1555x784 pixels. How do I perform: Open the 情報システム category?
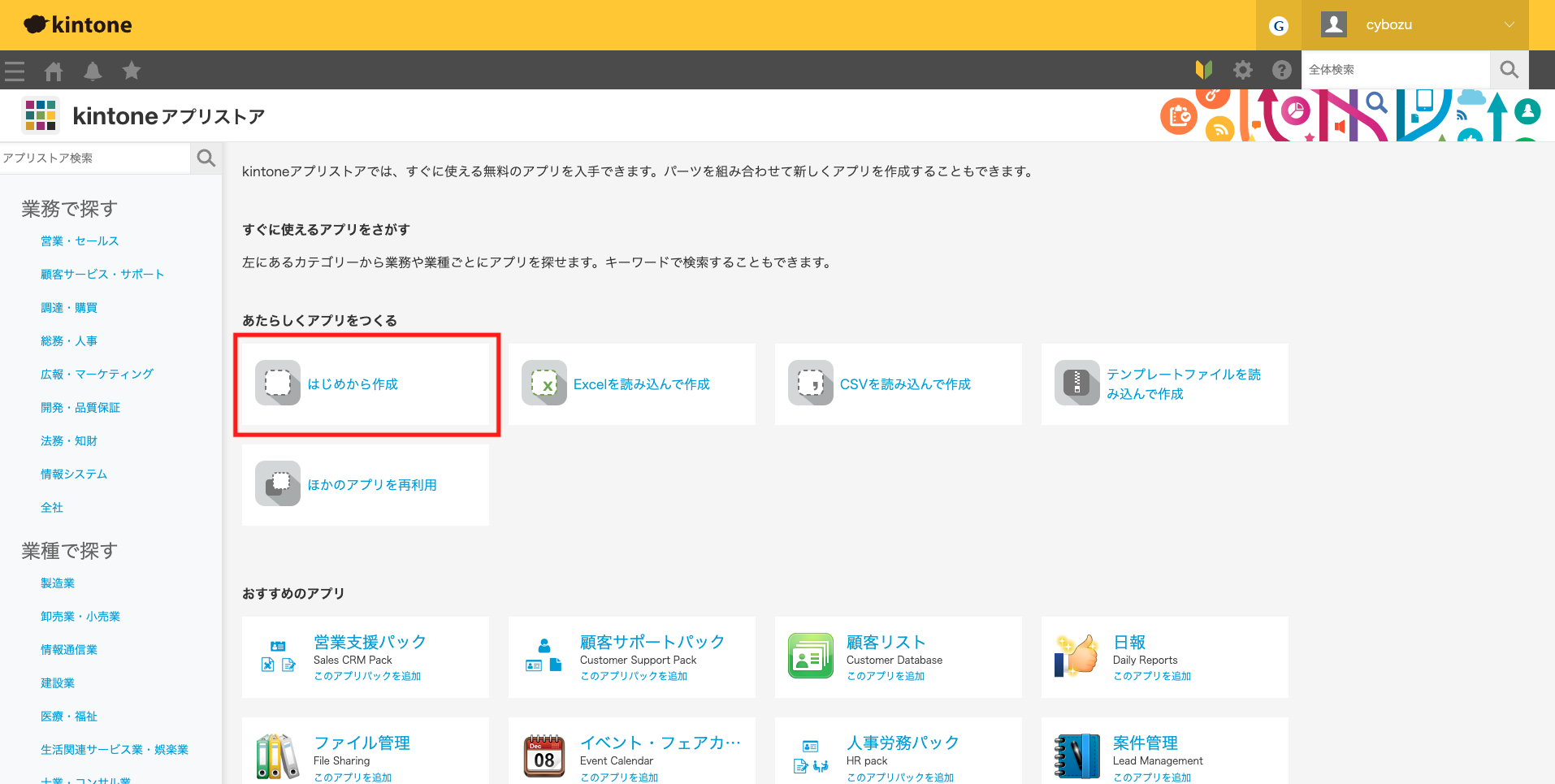click(74, 474)
